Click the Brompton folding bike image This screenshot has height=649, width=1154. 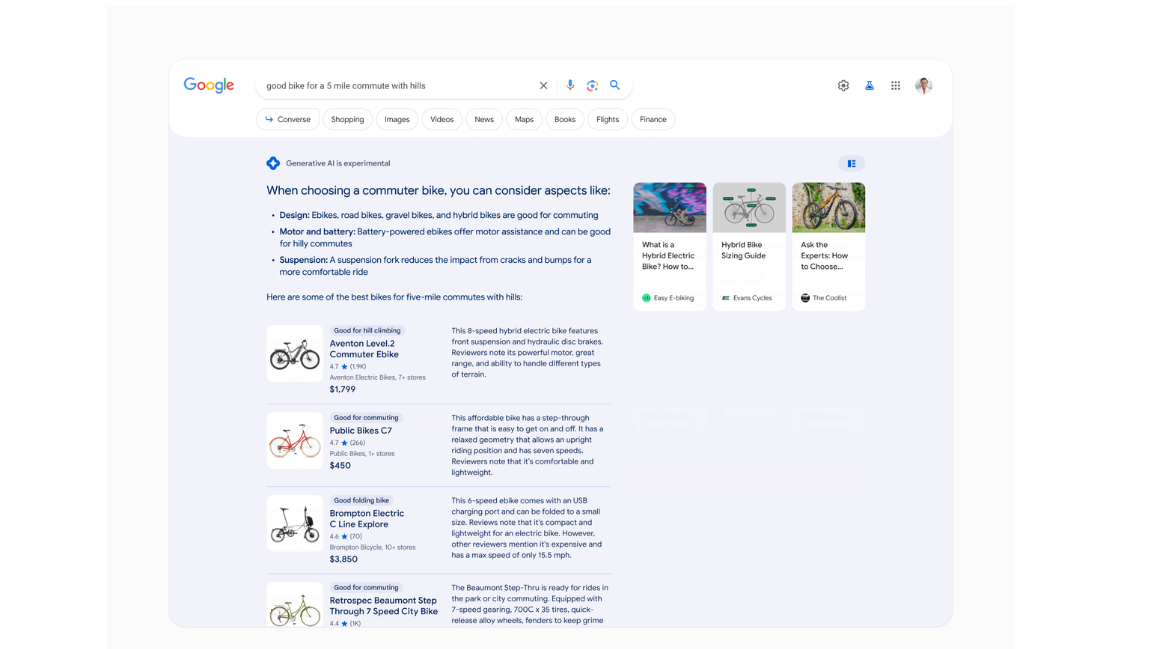[294, 523]
